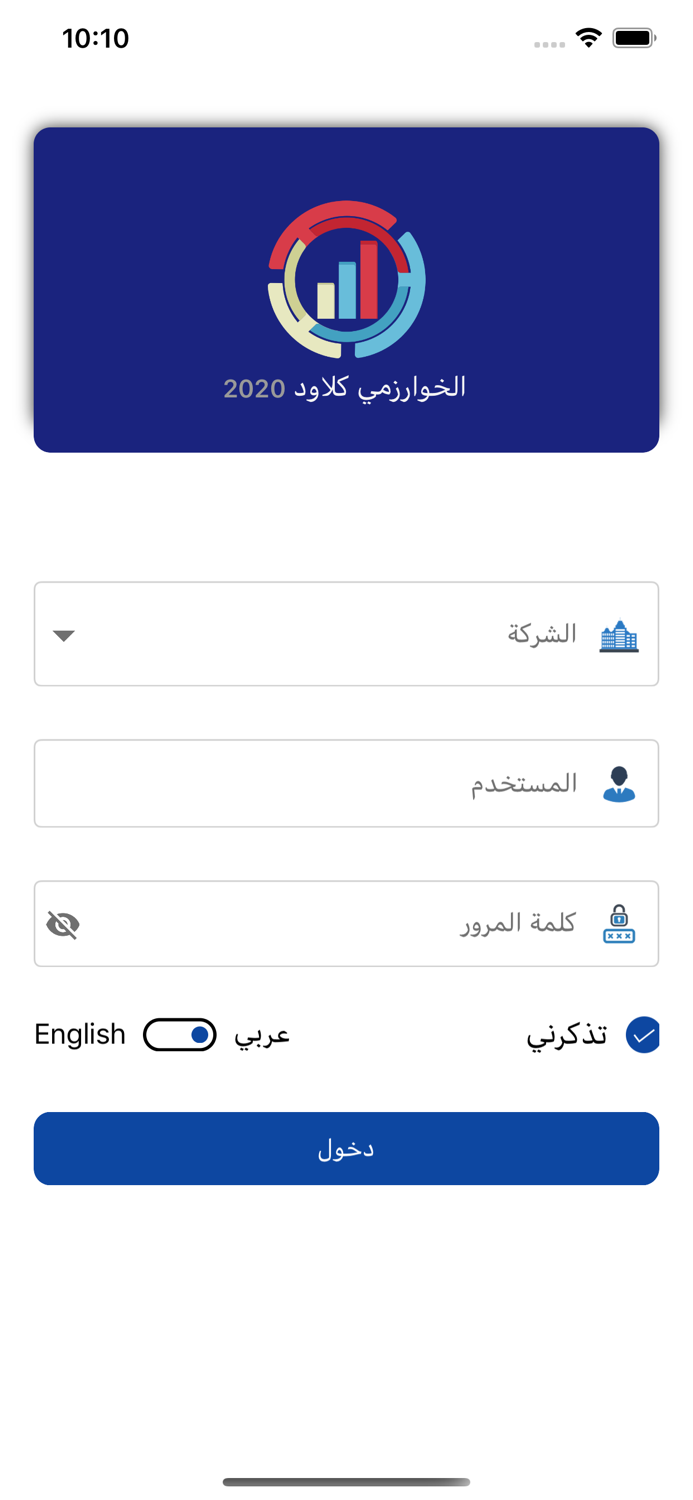Expand the company selector via its arrow
Image resolution: width=693 pixels, height=1500 pixels.
[63, 634]
